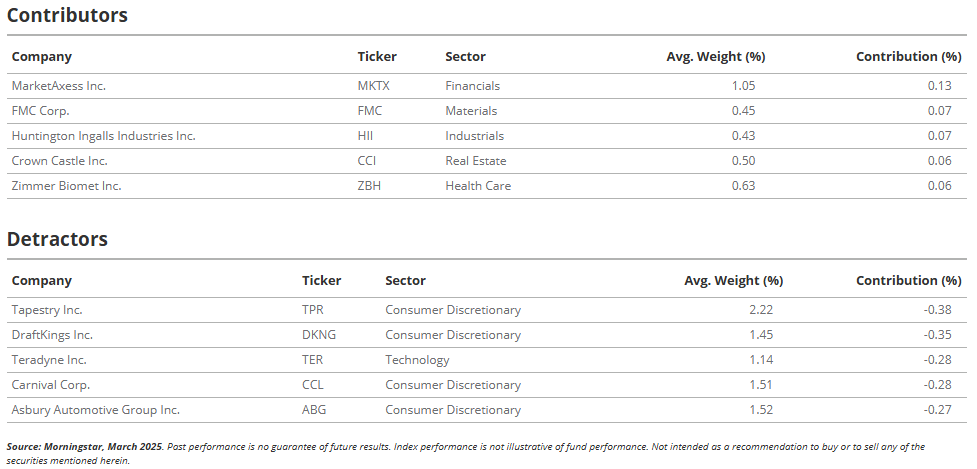Click the -0.38 contribution value for Tapestry

(938, 310)
